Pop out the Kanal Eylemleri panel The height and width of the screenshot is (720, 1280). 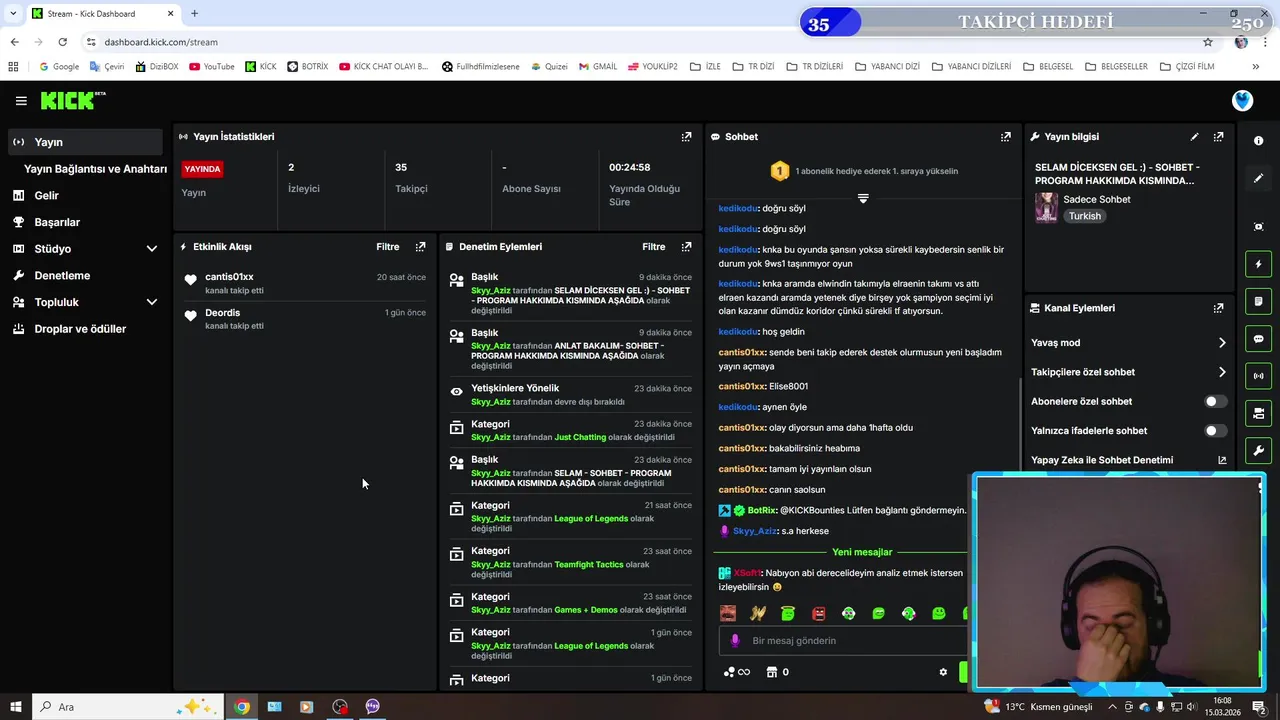(x=1218, y=308)
